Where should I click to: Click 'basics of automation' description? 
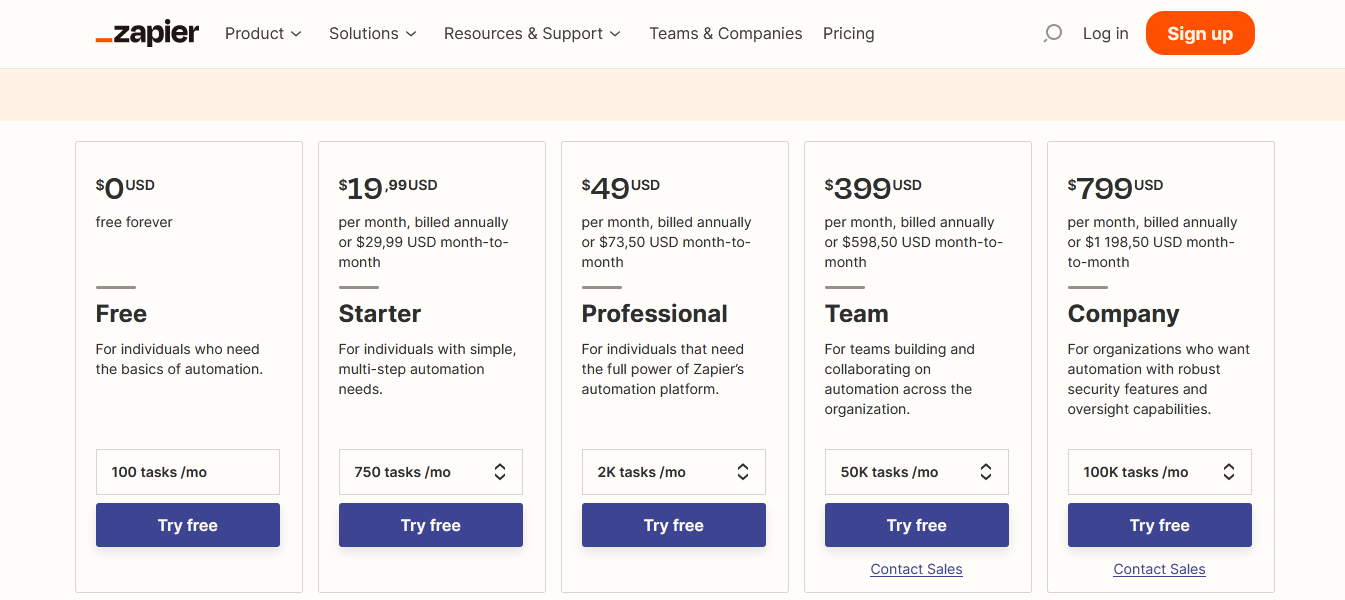179,359
